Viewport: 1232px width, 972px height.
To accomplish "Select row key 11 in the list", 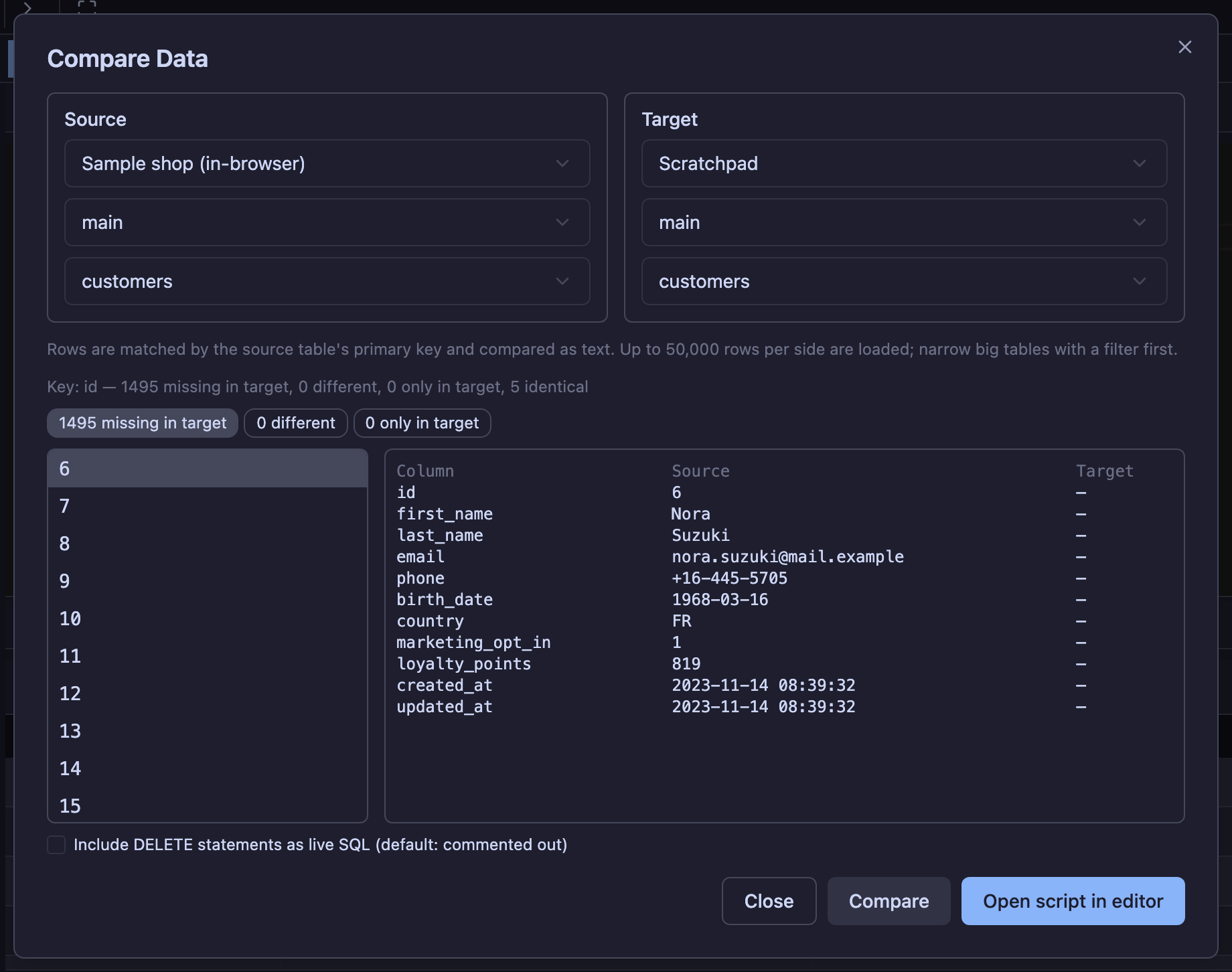I will (208, 656).
